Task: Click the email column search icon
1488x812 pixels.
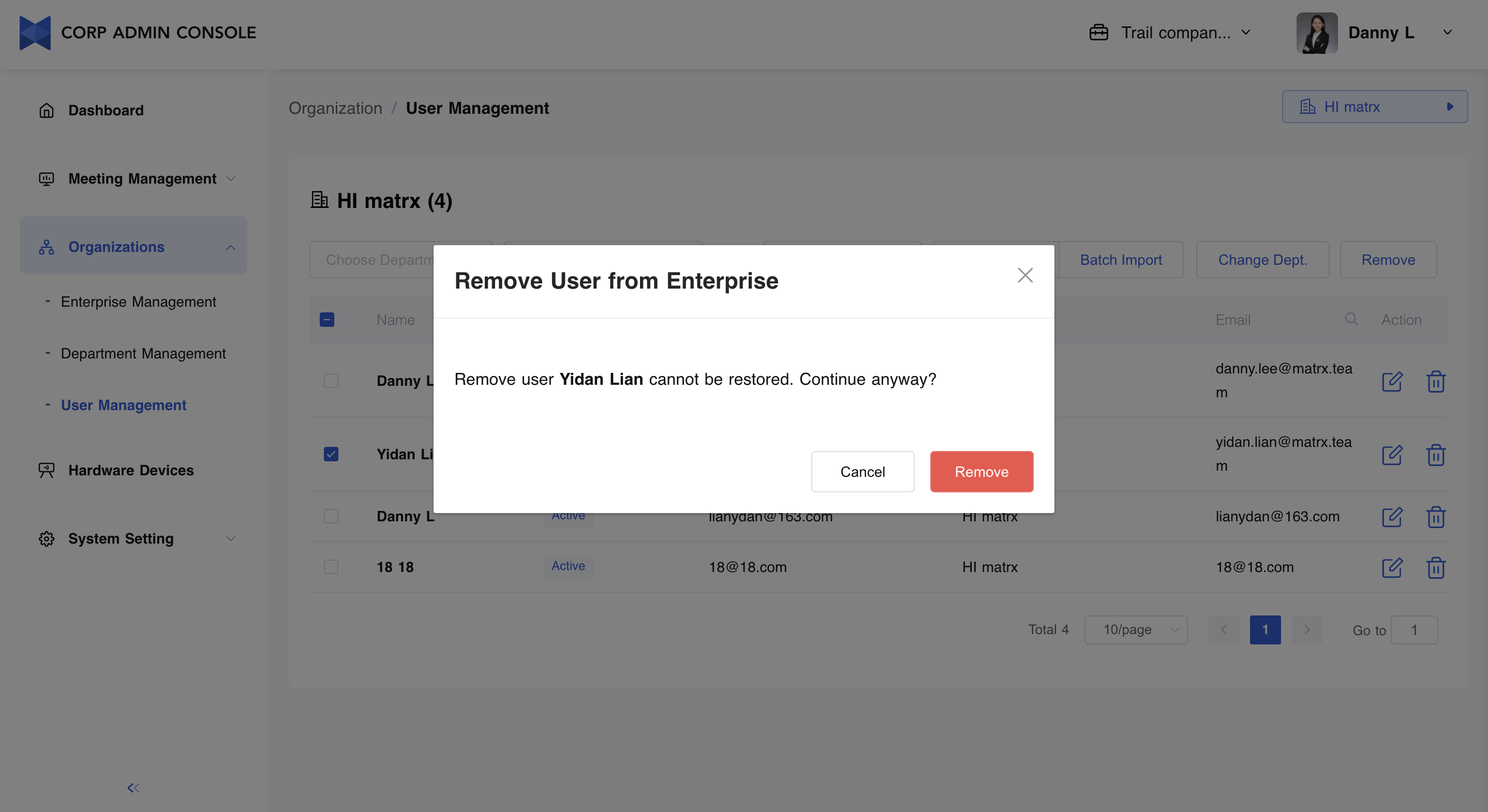Action: 1350,319
